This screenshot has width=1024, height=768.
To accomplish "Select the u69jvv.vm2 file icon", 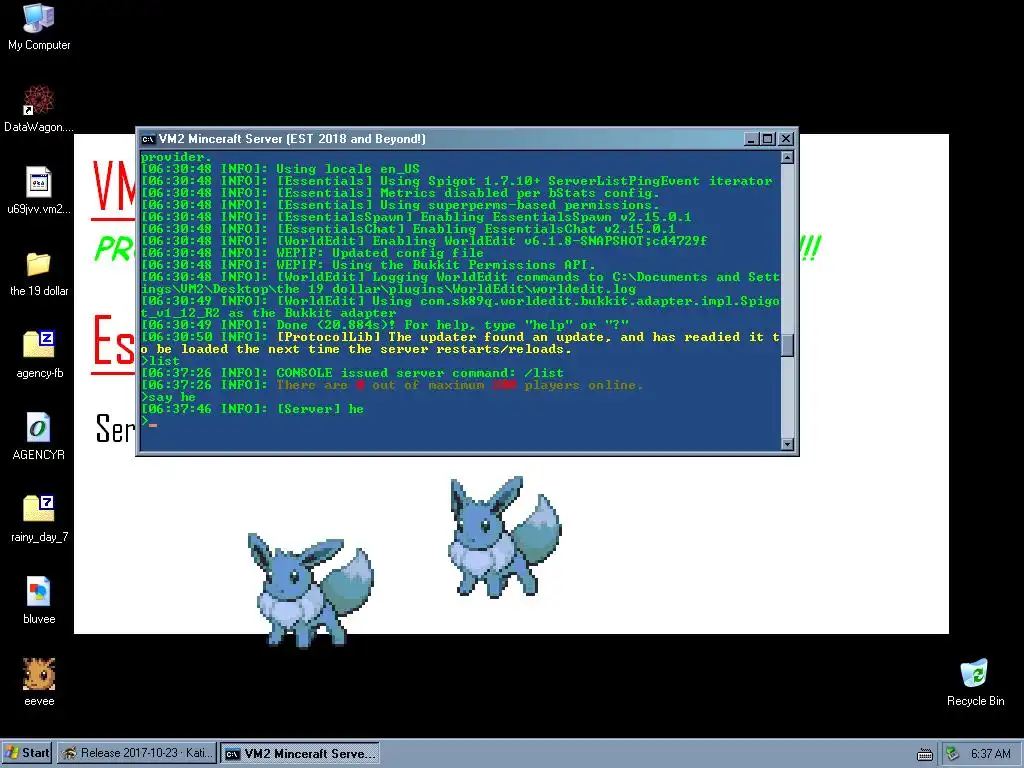I will point(39,191).
